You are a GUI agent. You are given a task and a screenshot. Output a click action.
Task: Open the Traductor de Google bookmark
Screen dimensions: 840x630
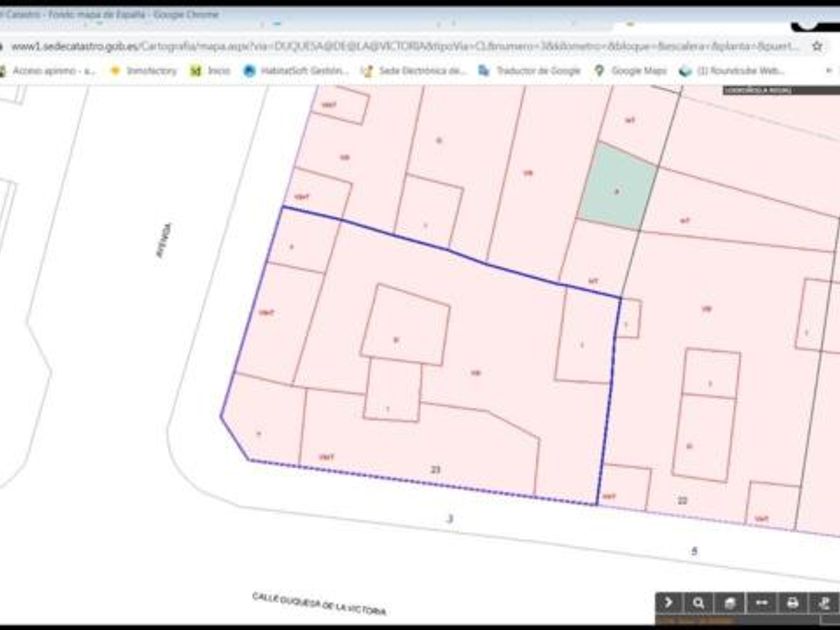(529, 71)
